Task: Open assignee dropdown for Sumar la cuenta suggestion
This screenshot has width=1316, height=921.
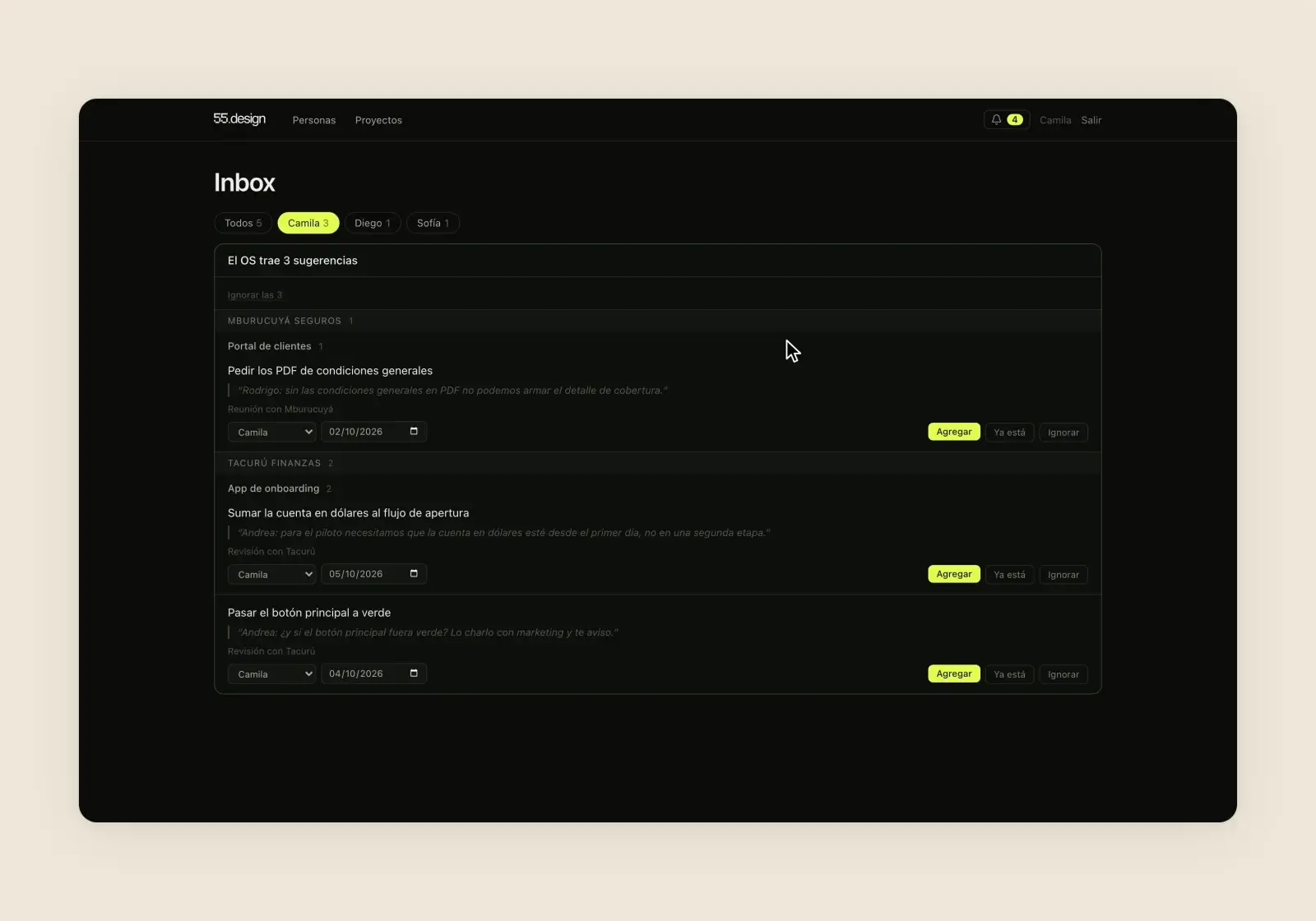Action: click(x=272, y=574)
